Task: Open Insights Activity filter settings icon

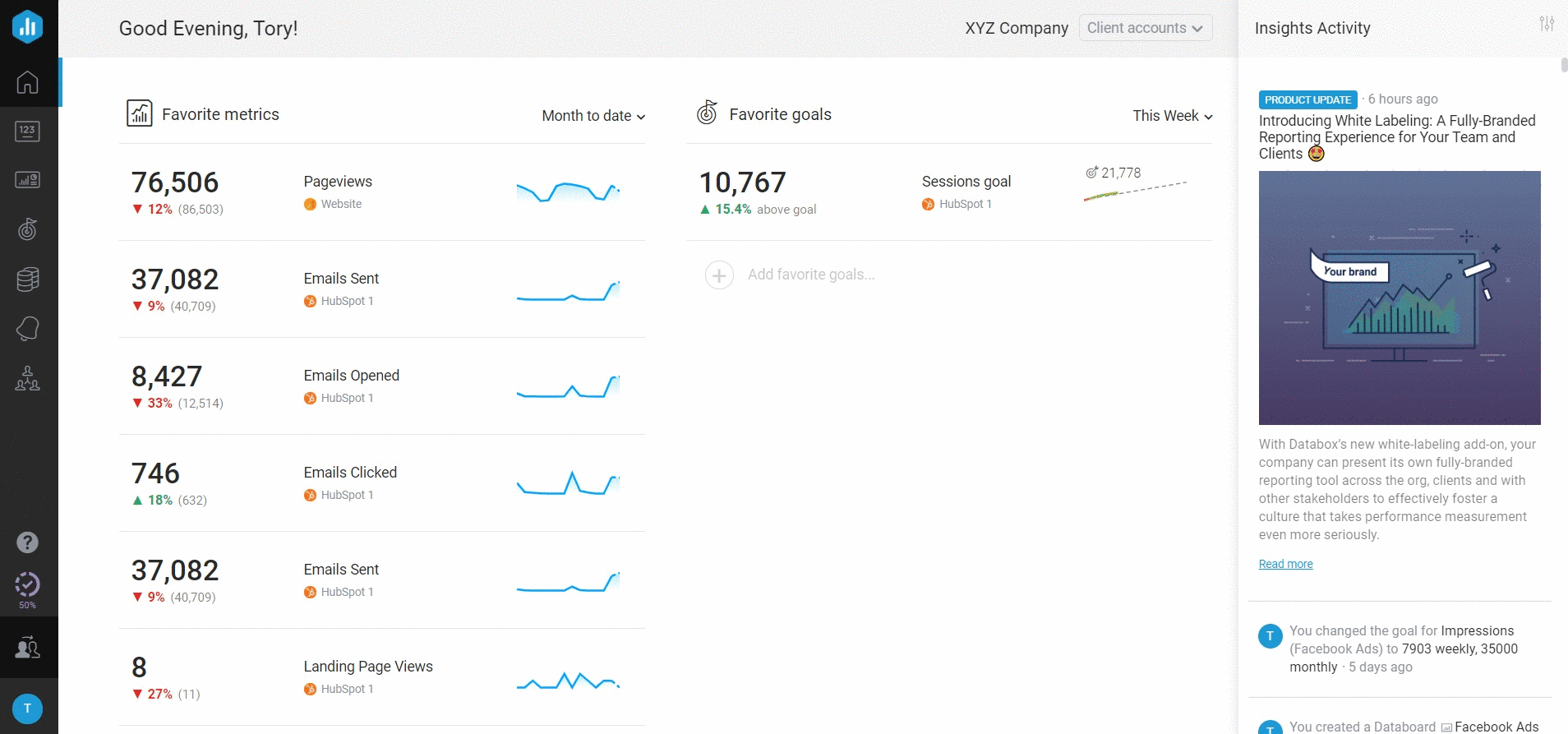Action: pos(1547,24)
